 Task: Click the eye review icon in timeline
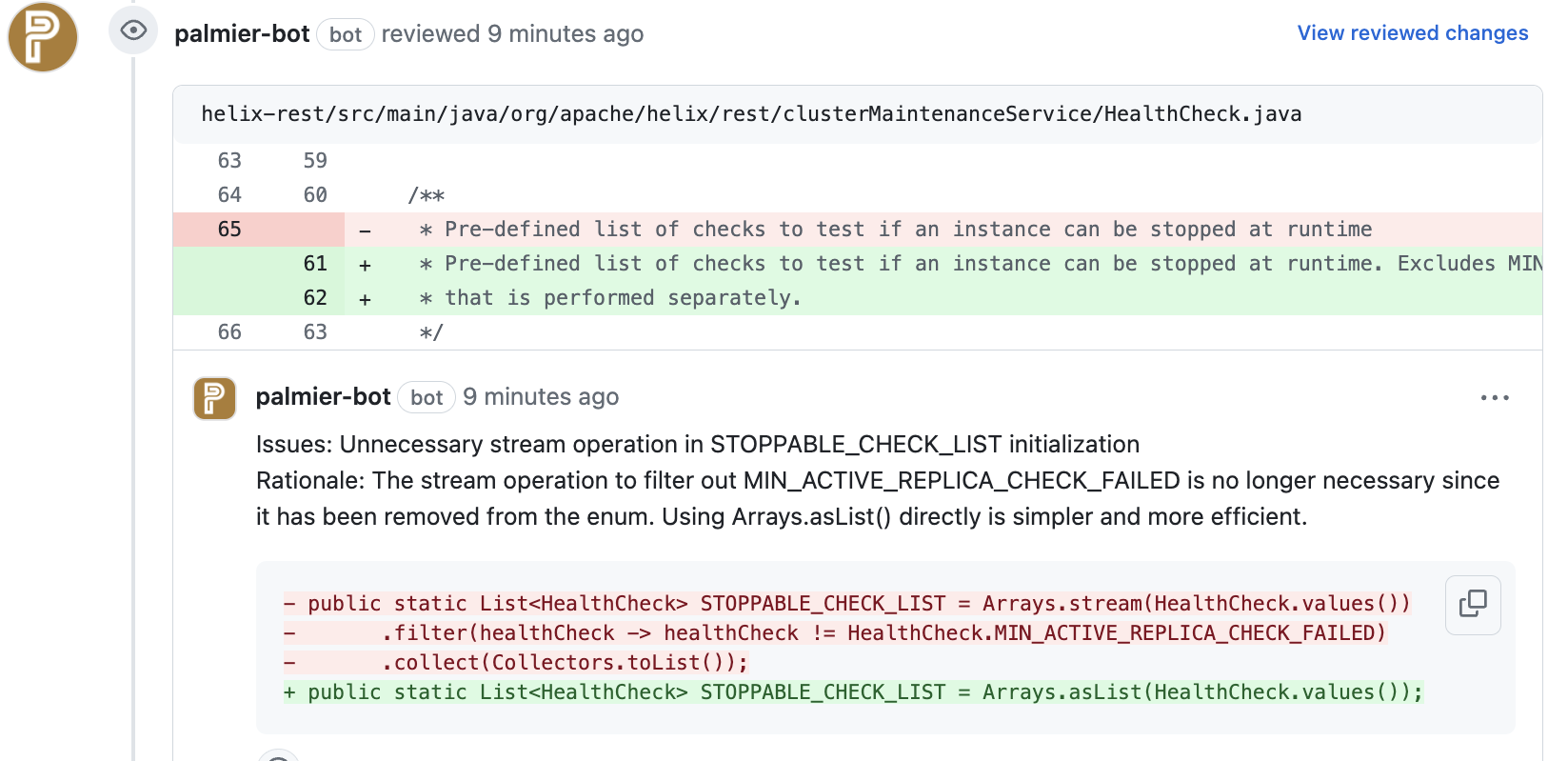point(133,30)
